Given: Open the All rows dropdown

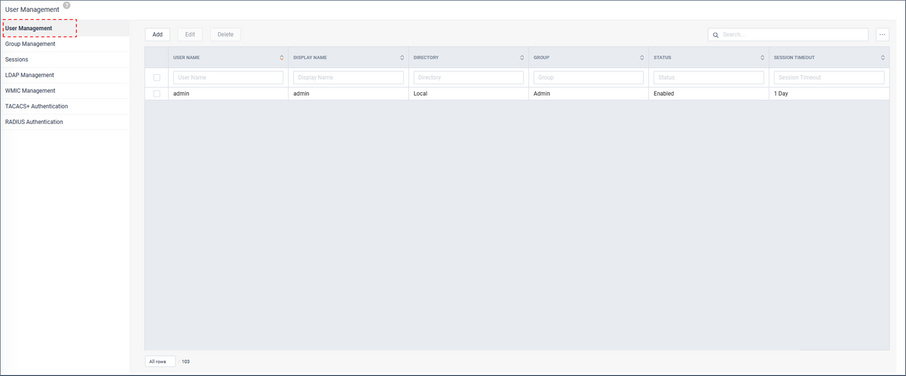Looking at the screenshot, I should click(160, 362).
